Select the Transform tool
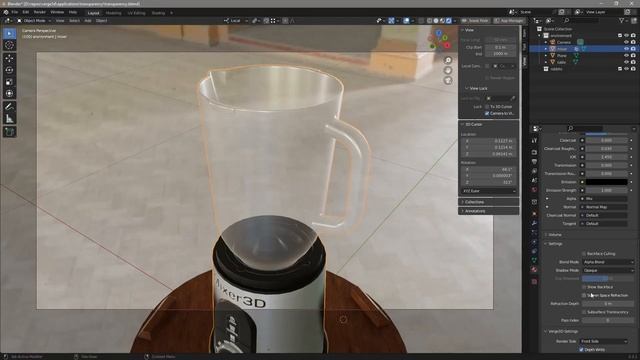The height and width of the screenshot is (360, 640). click(x=9, y=93)
